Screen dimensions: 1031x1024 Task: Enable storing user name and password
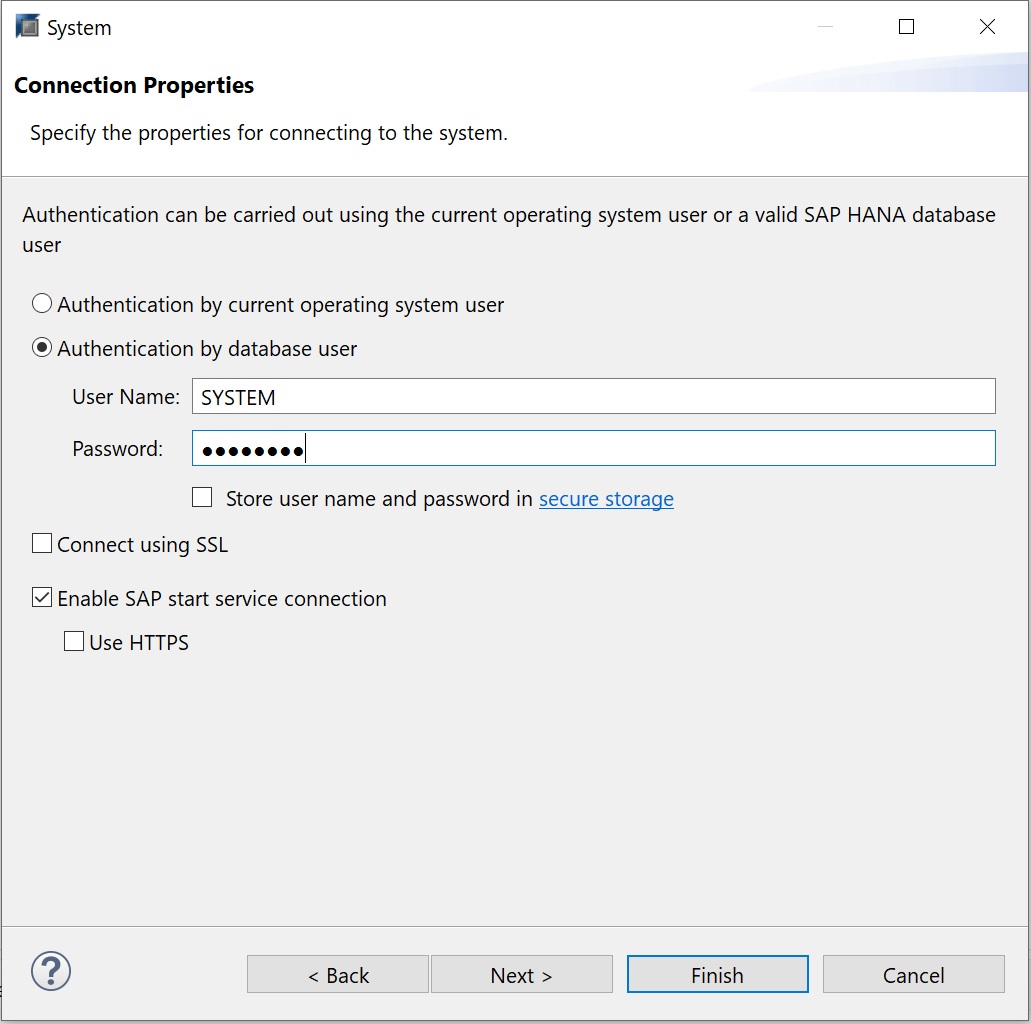[202, 498]
